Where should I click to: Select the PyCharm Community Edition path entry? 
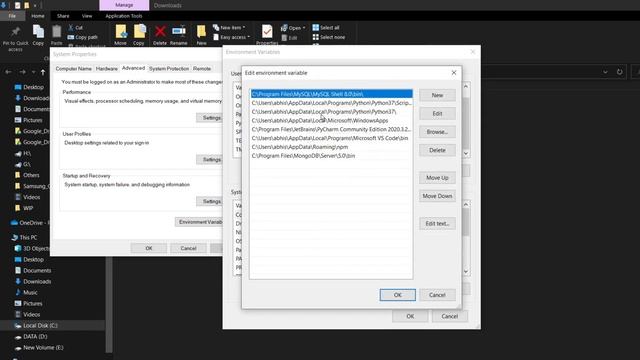(x=331, y=129)
